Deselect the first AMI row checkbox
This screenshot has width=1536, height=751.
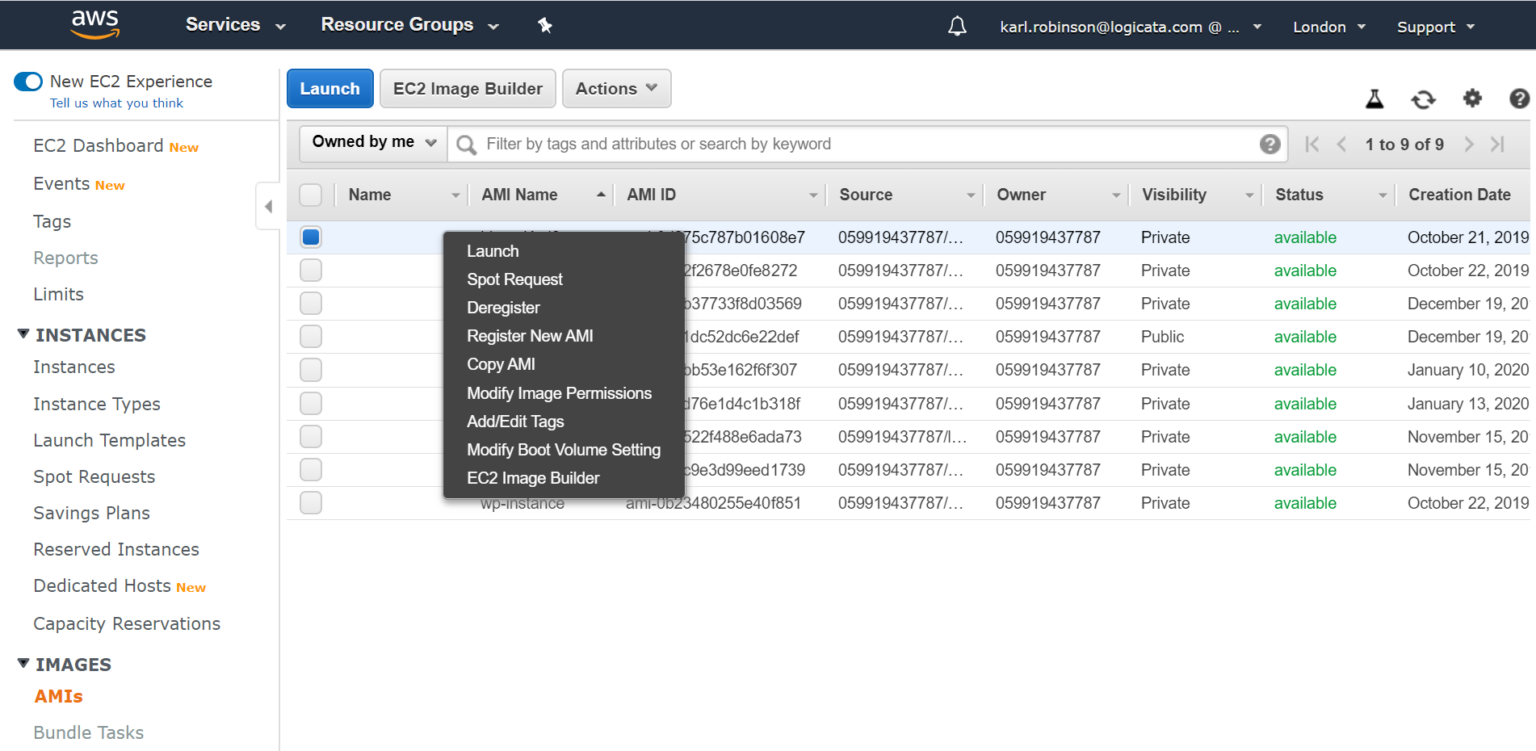310,237
